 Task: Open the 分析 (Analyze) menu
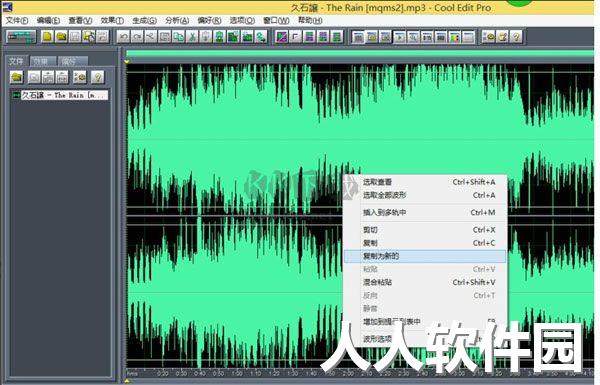pos(177,20)
